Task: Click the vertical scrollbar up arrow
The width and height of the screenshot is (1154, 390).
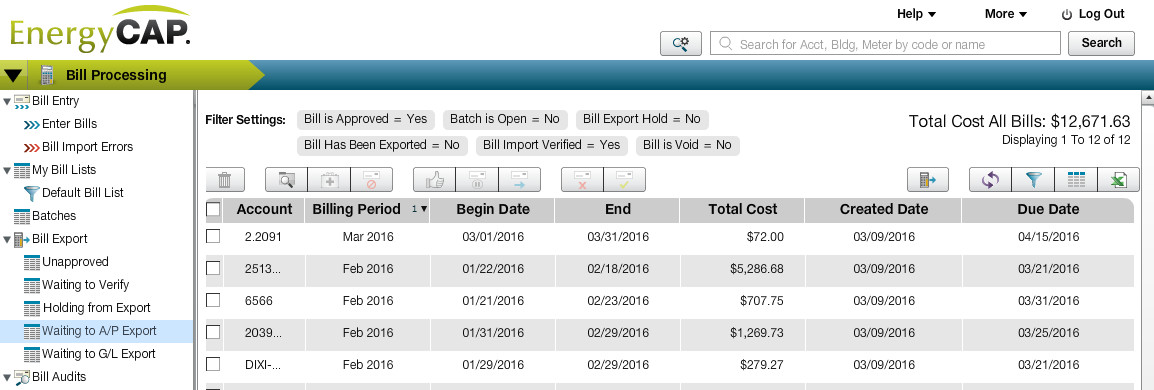Action: point(1147,97)
